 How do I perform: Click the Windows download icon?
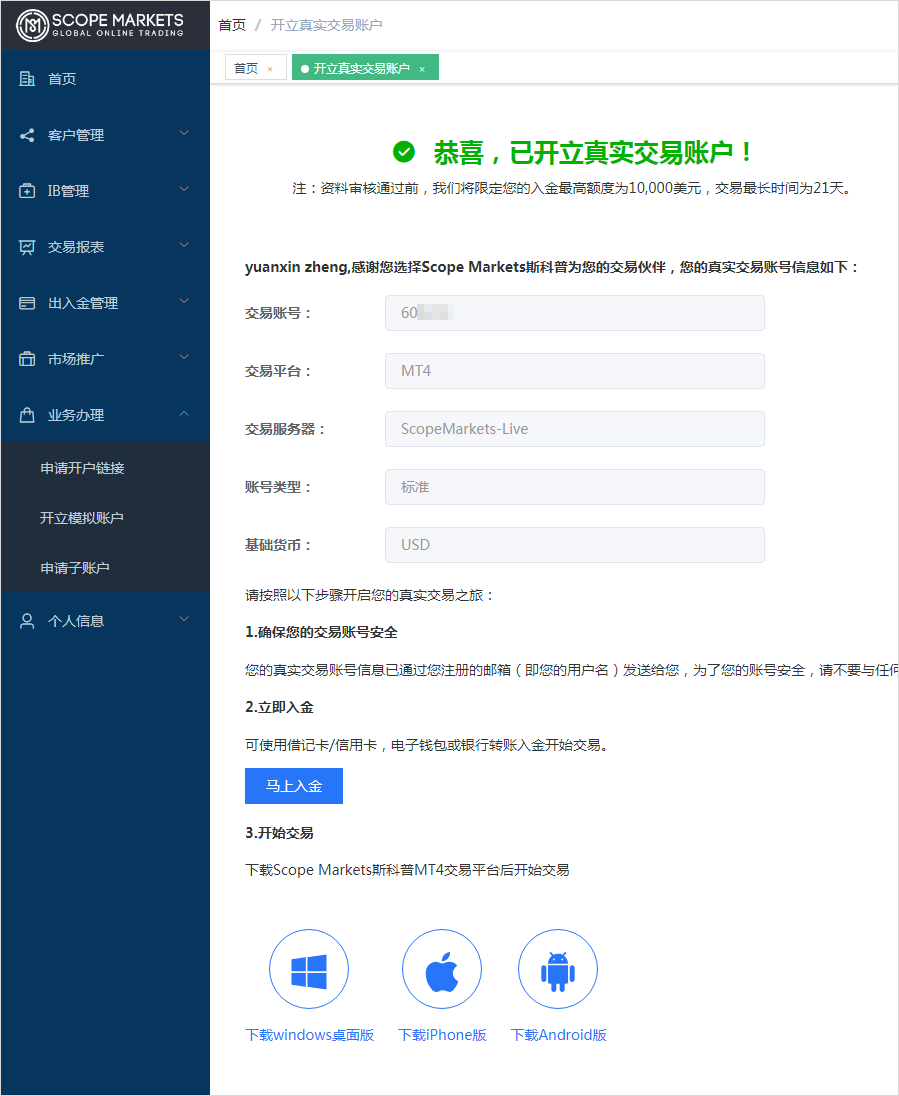coord(308,968)
